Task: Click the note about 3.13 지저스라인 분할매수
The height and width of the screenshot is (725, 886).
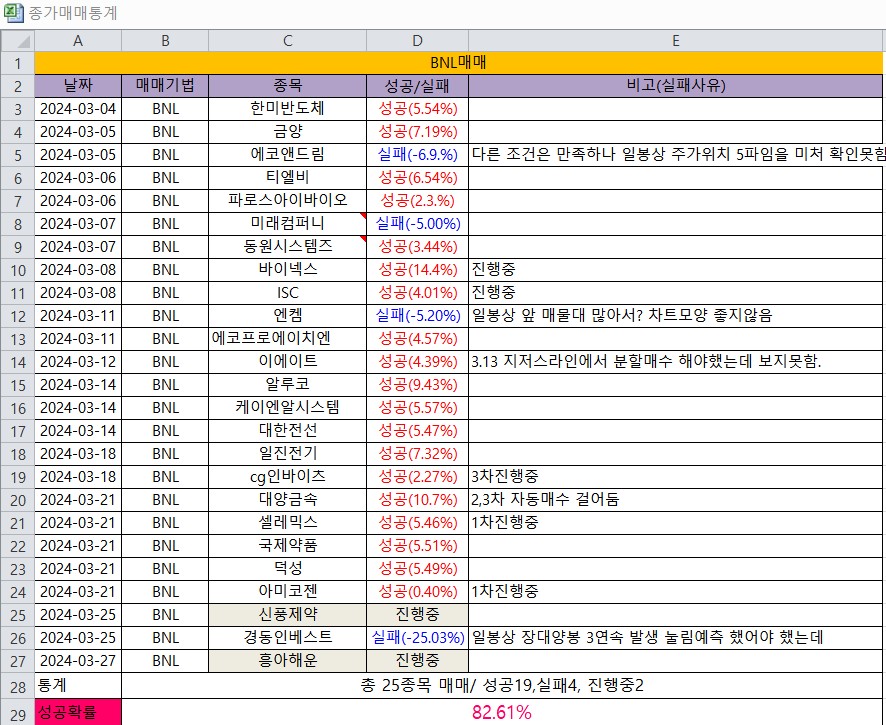Action: pyautogui.click(x=676, y=362)
